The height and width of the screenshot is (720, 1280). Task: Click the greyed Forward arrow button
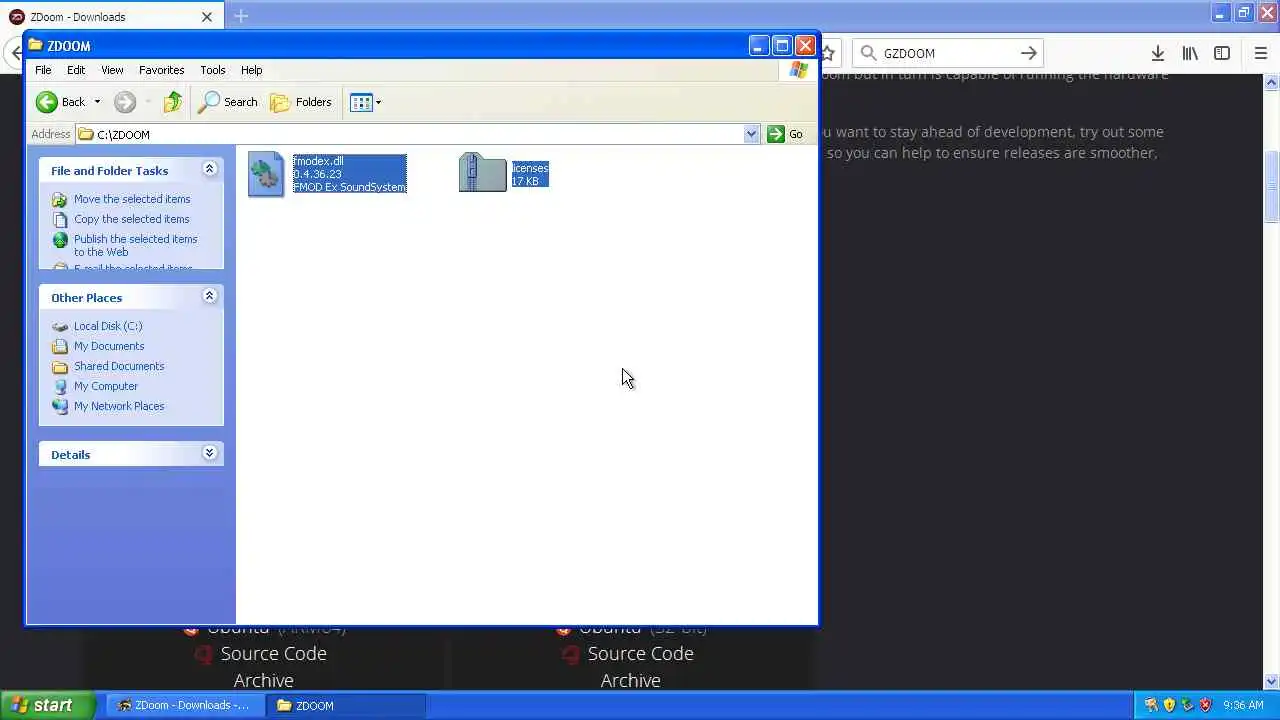click(x=125, y=102)
